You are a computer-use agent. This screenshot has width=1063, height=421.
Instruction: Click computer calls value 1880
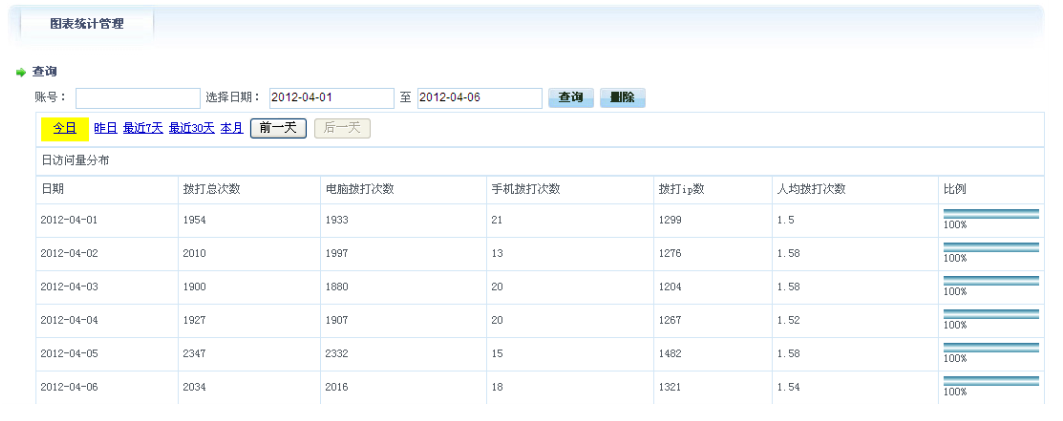click(337, 287)
